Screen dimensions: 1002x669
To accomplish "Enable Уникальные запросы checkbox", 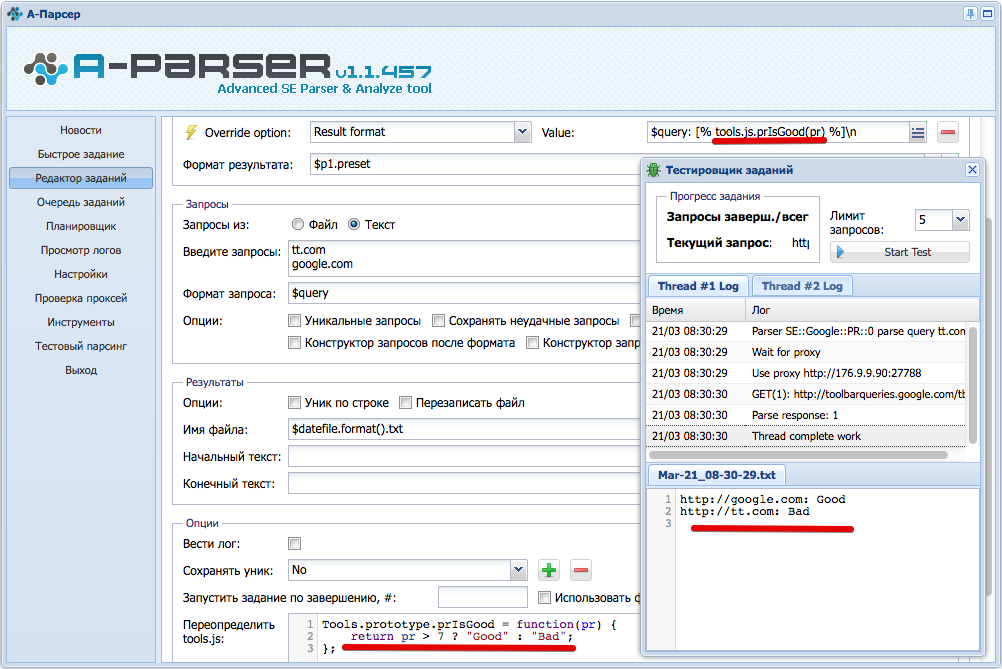I will (295, 320).
